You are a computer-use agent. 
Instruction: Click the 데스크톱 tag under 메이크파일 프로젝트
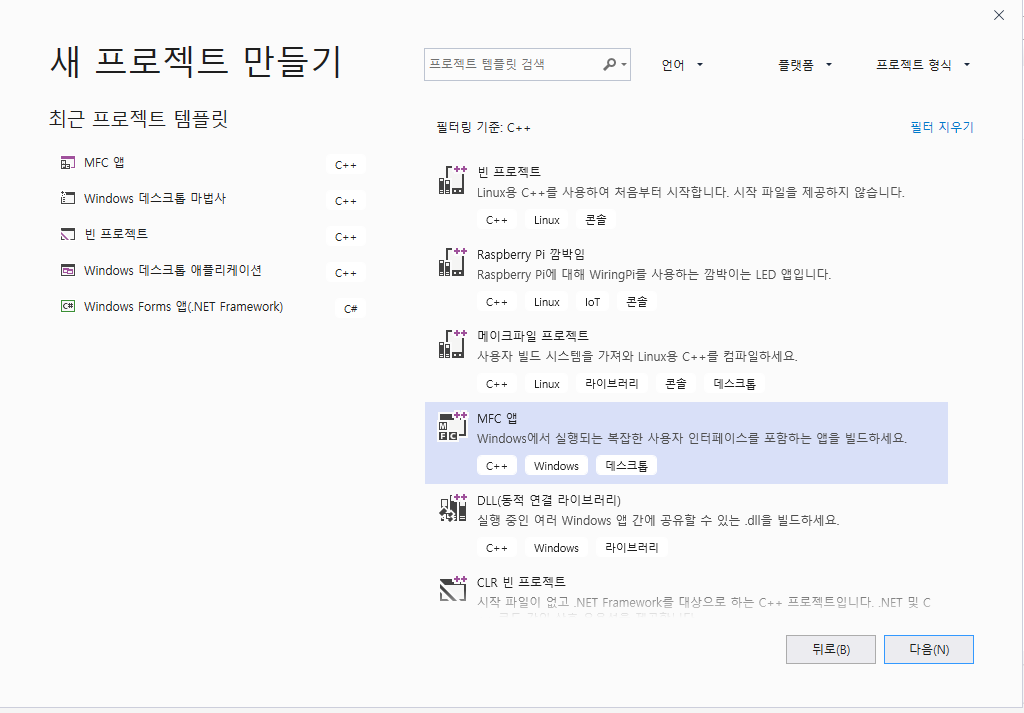(x=734, y=384)
